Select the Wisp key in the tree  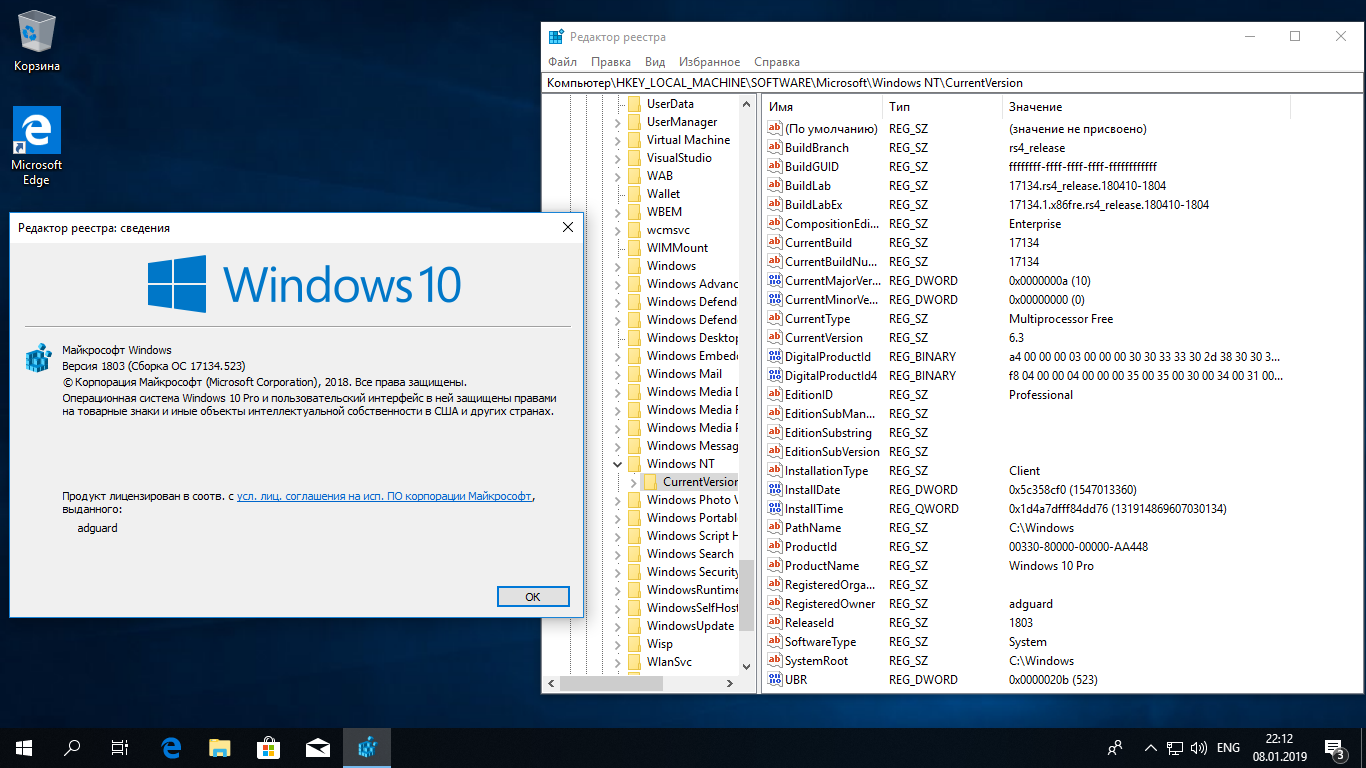(x=659, y=644)
